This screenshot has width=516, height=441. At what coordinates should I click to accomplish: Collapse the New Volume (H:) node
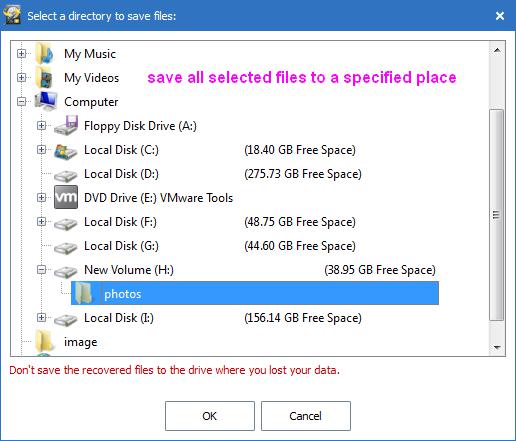tap(41, 269)
